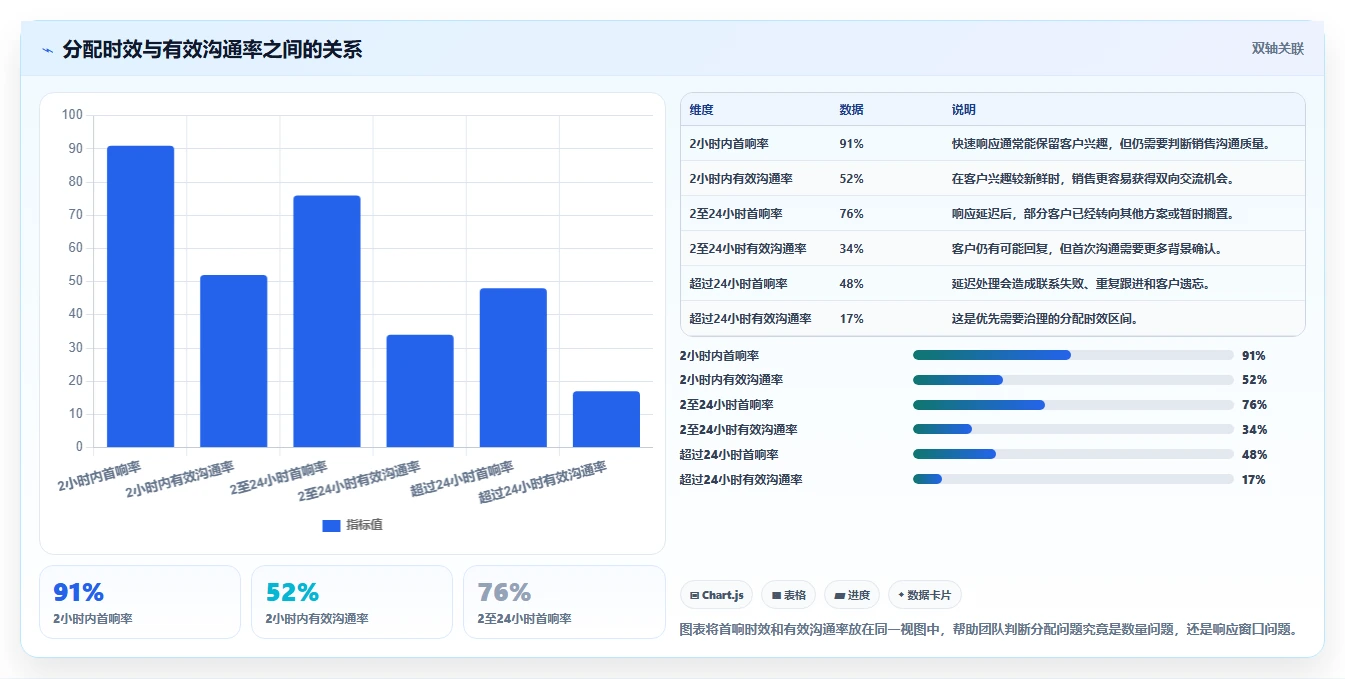Click the 2至24小时首响率 bar in chart
This screenshot has width=1345, height=679.
click(327, 321)
